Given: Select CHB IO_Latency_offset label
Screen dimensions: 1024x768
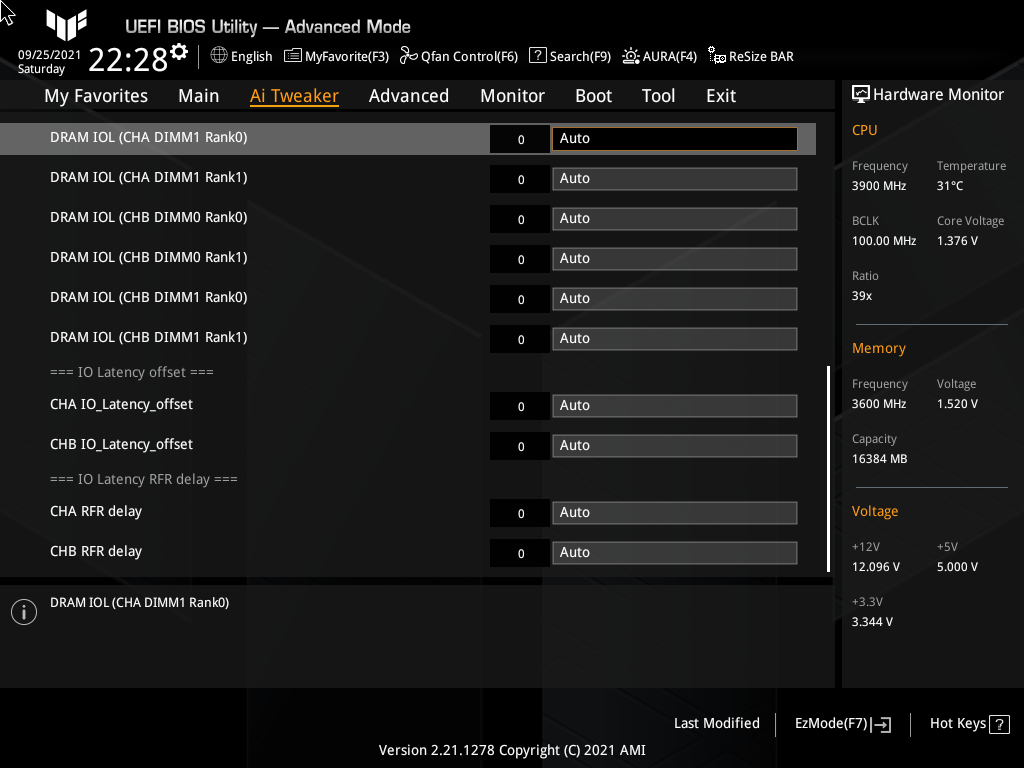Looking at the screenshot, I should [121, 444].
